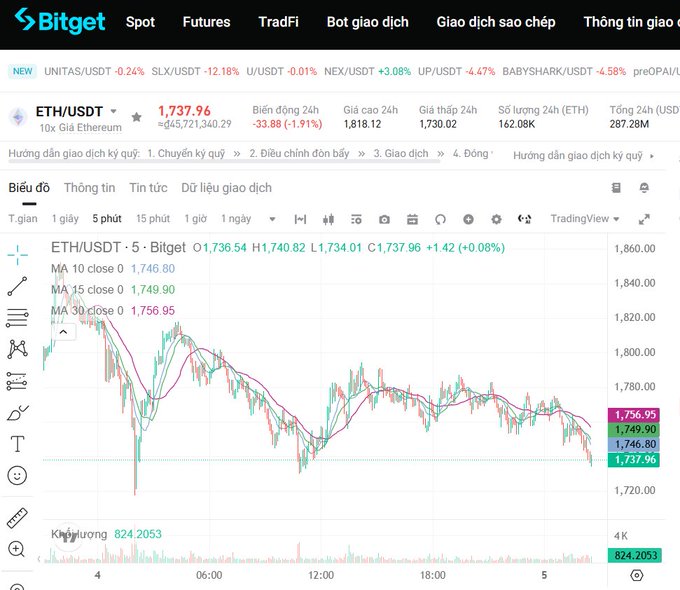Screen dimensions: 680x590
Task: Open the notebook guide icon above chart
Action: (x=616, y=187)
